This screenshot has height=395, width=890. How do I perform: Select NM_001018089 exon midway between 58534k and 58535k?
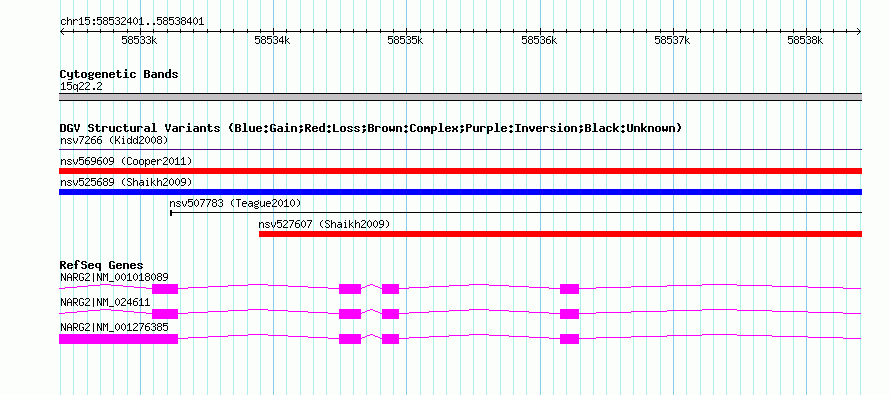[x=350, y=289]
